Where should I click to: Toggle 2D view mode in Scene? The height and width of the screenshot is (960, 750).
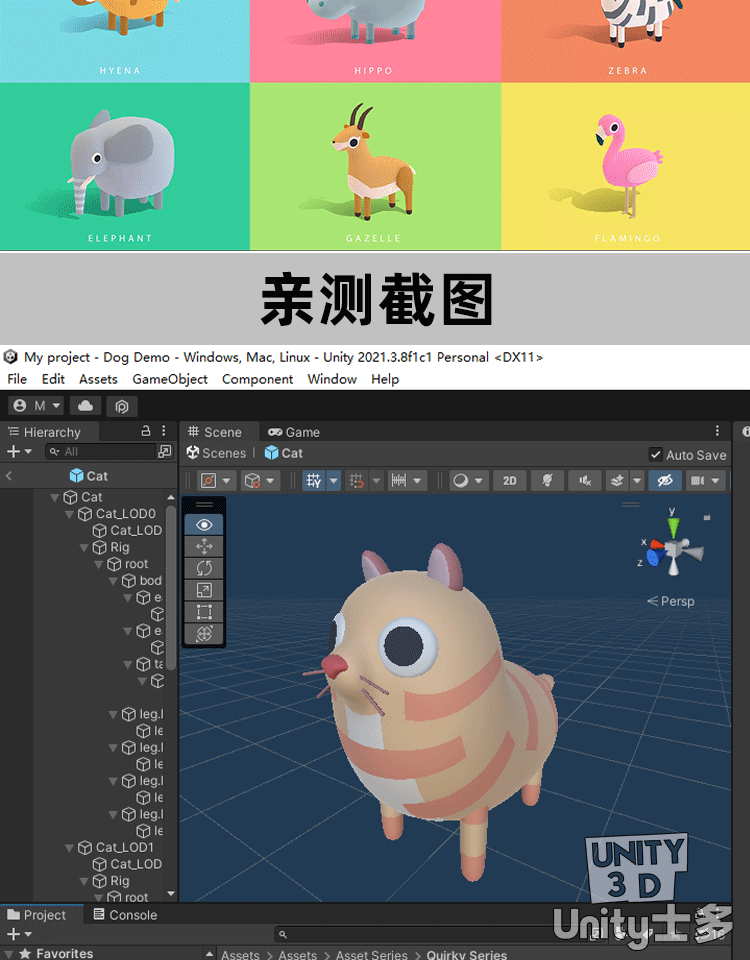tap(509, 481)
